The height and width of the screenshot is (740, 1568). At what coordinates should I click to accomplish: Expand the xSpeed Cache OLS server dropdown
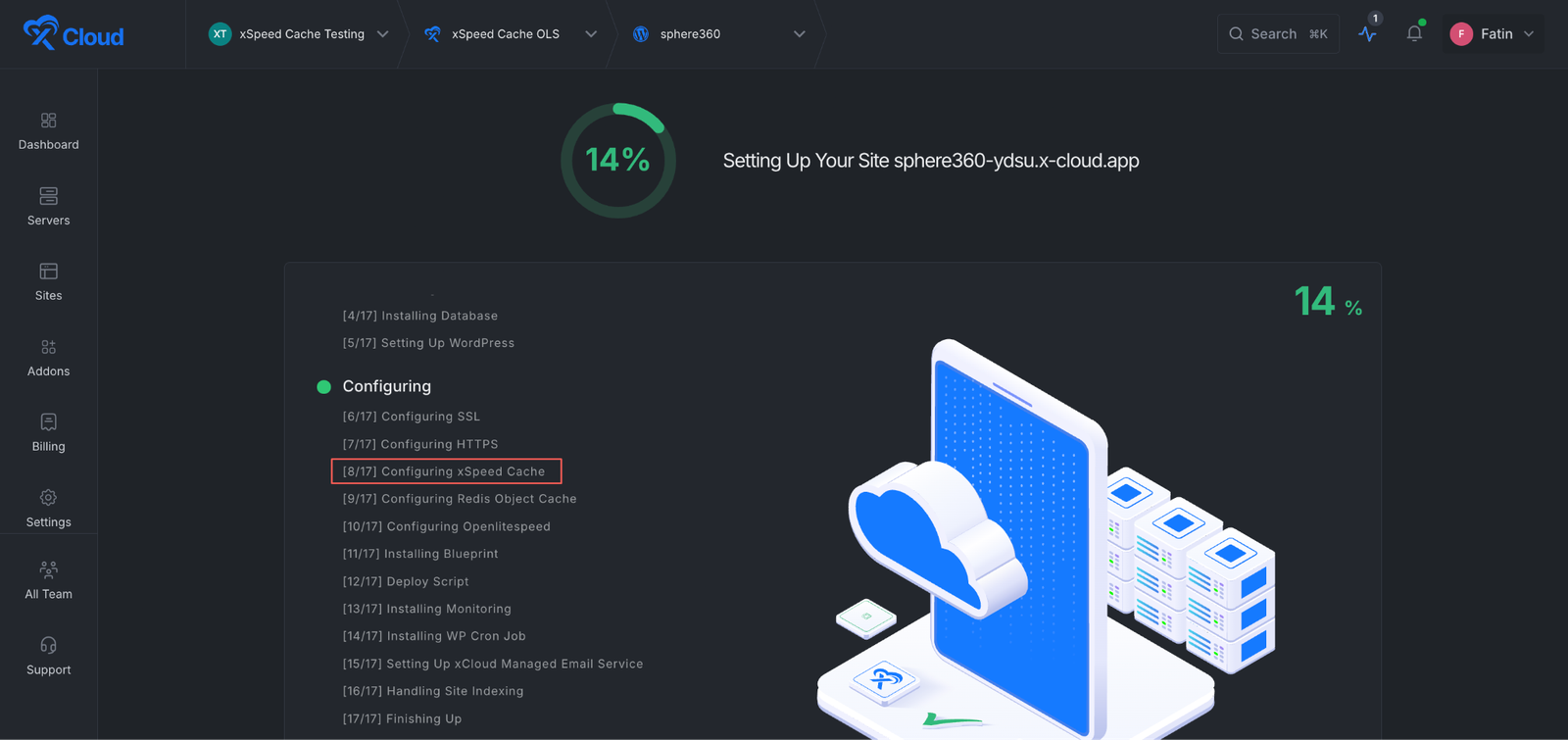point(591,34)
